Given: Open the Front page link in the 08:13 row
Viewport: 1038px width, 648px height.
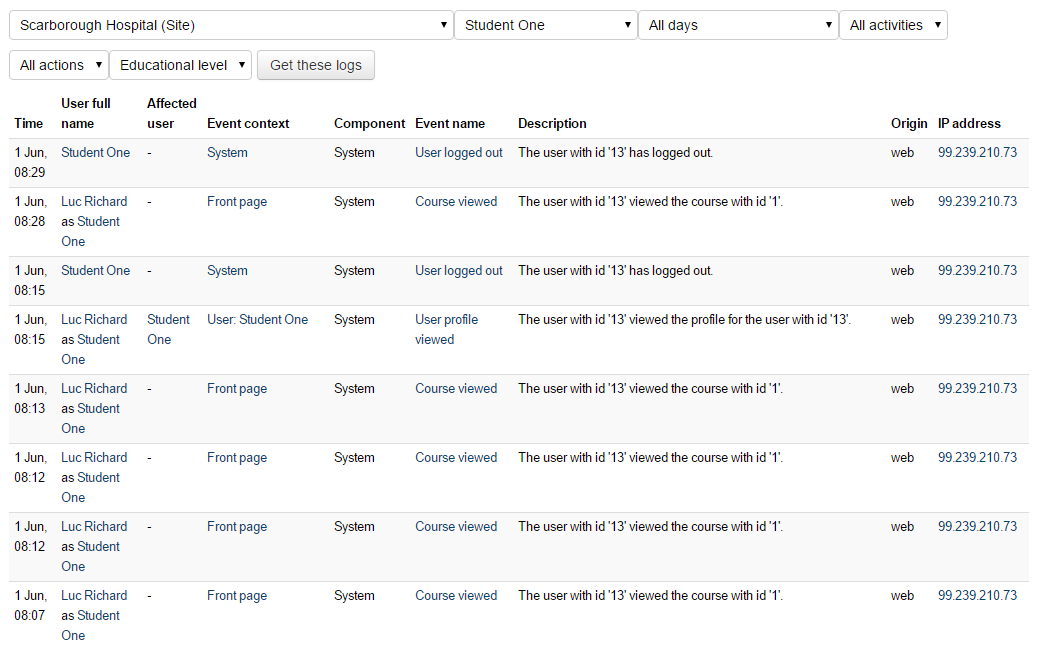Looking at the screenshot, I should click(237, 389).
